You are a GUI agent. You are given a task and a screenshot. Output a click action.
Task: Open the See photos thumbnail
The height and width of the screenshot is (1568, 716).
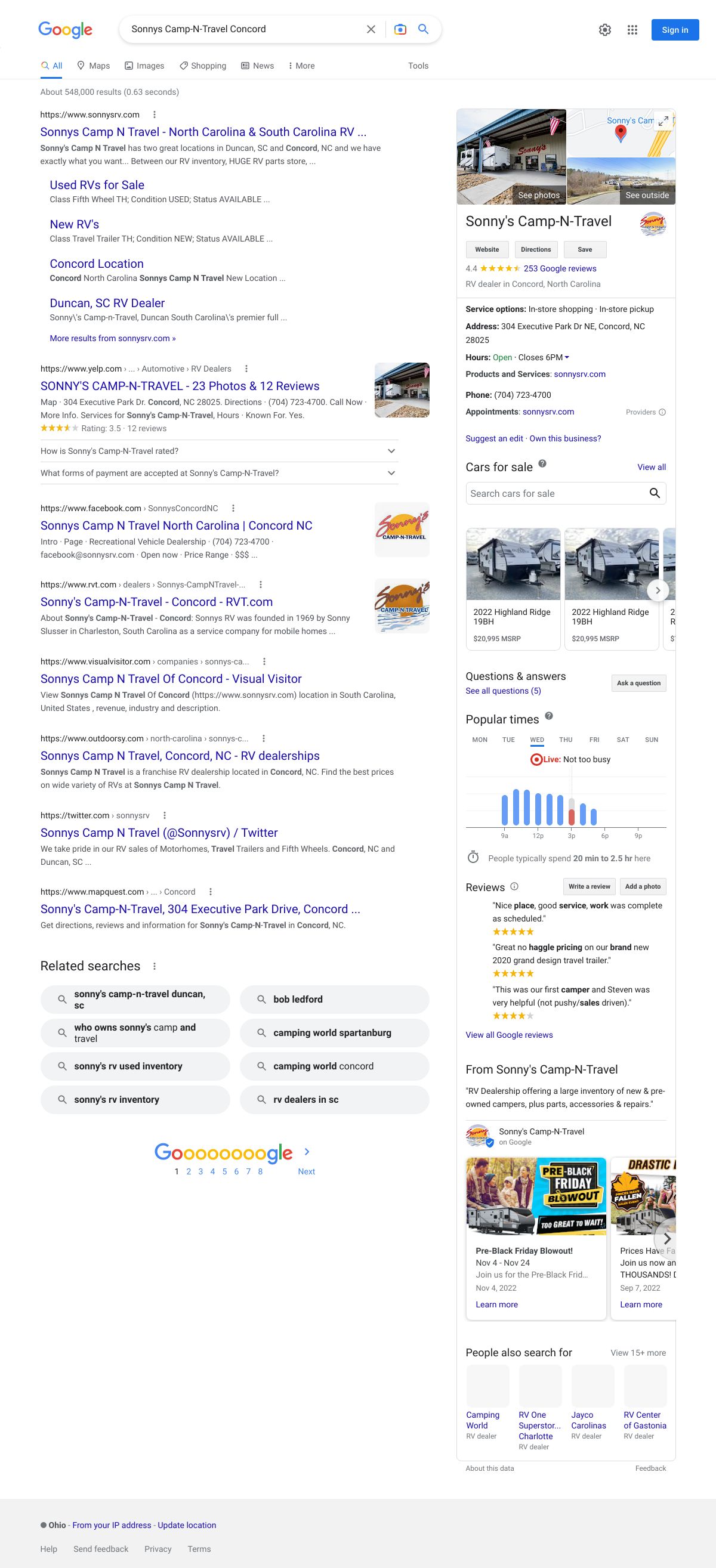point(511,157)
